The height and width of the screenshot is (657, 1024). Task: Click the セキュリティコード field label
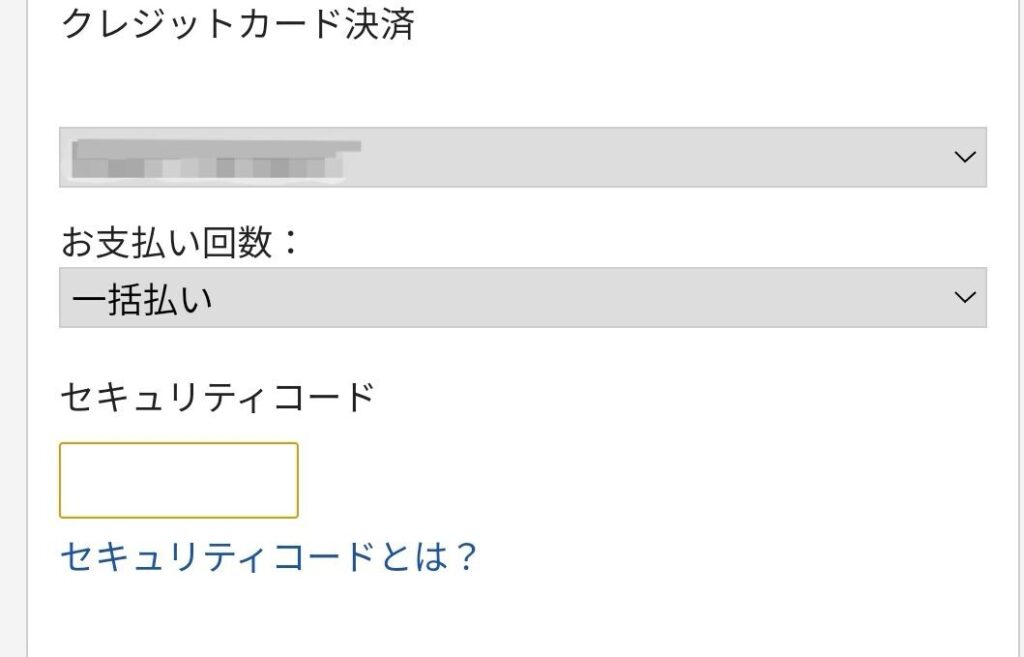click(x=217, y=398)
